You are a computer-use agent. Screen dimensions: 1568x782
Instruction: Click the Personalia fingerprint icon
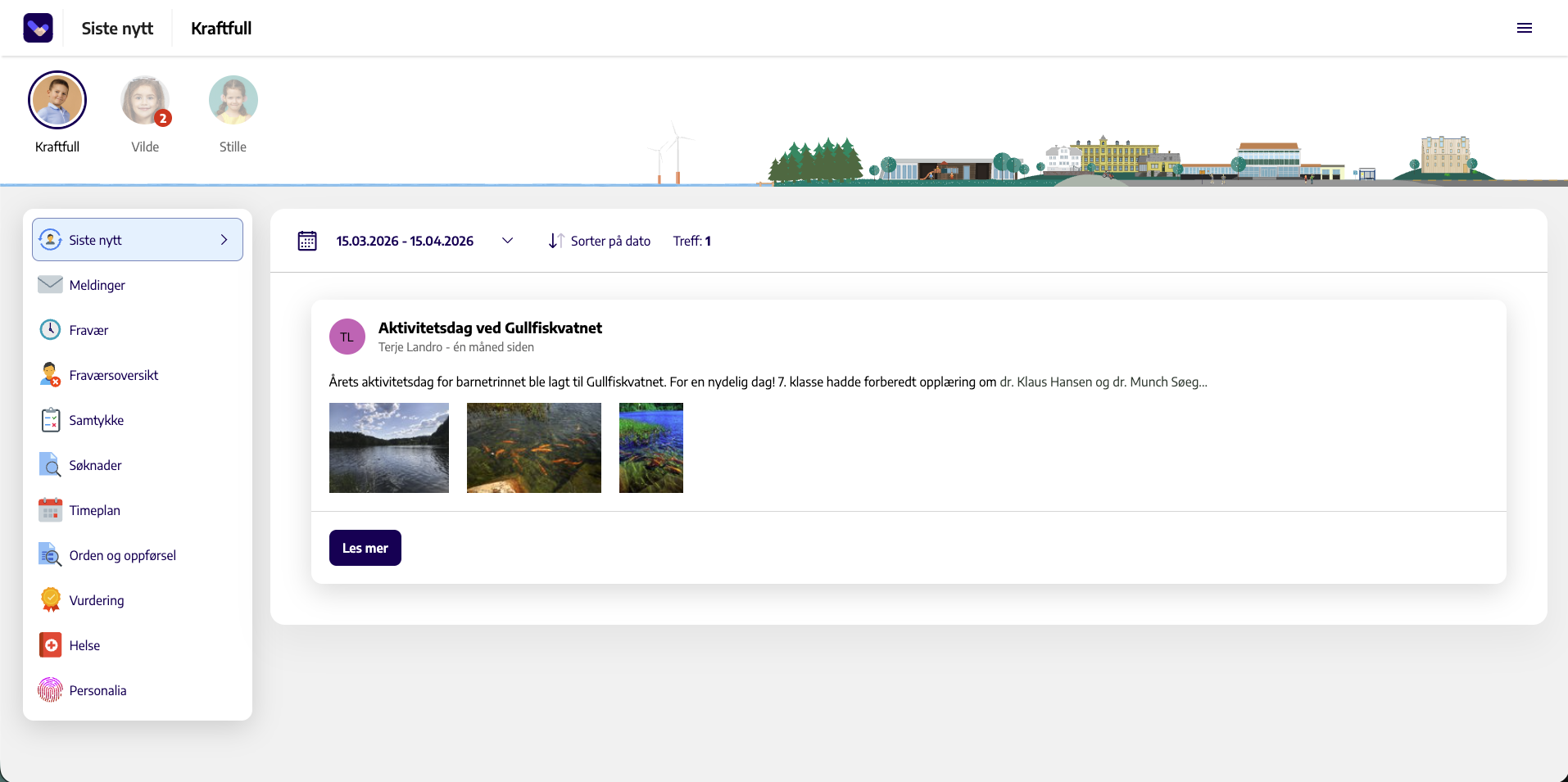pyautogui.click(x=50, y=689)
